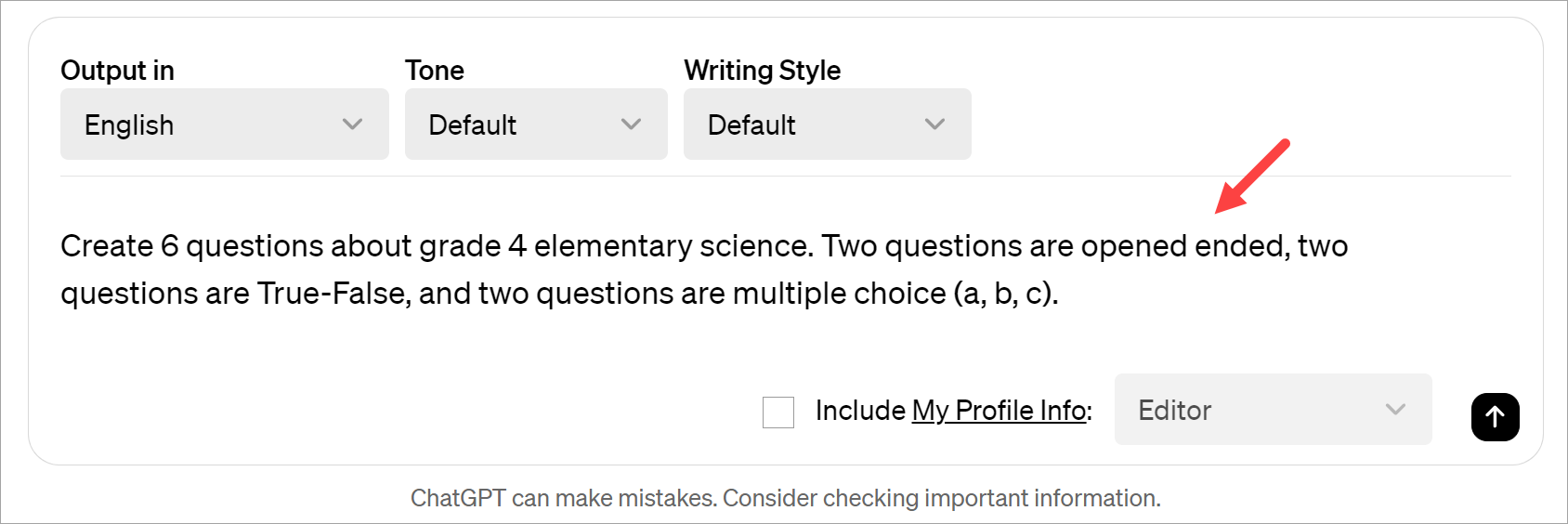Open the Editor profile dropdown

[1272, 410]
